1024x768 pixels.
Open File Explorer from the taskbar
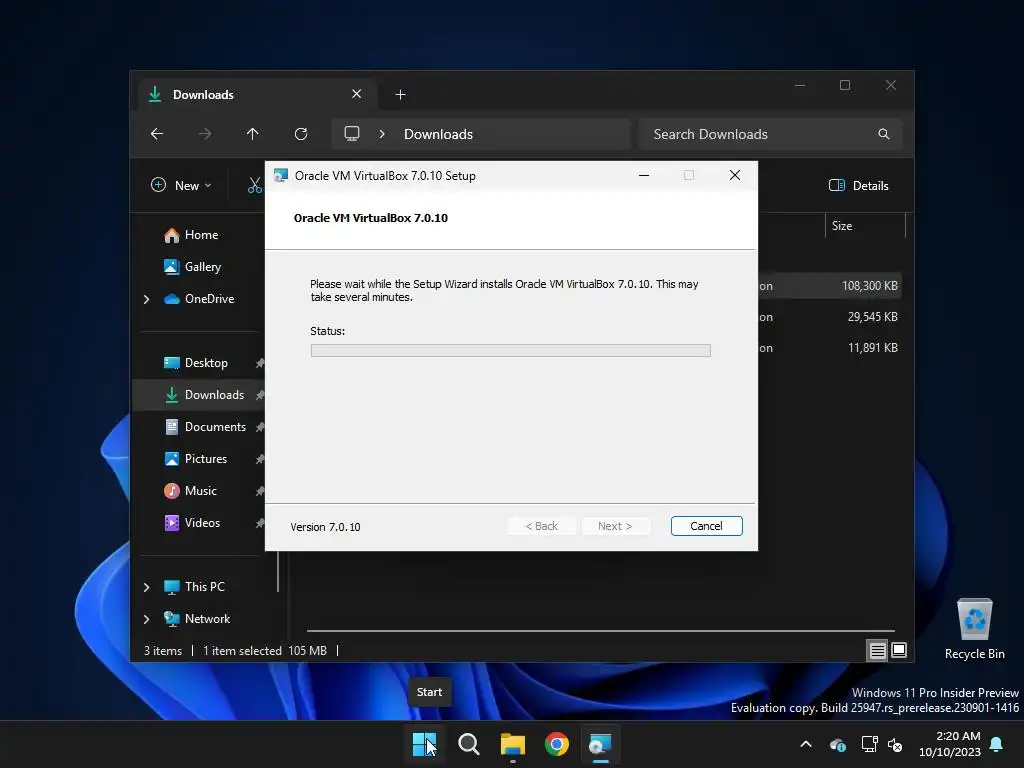coord(513,744)
